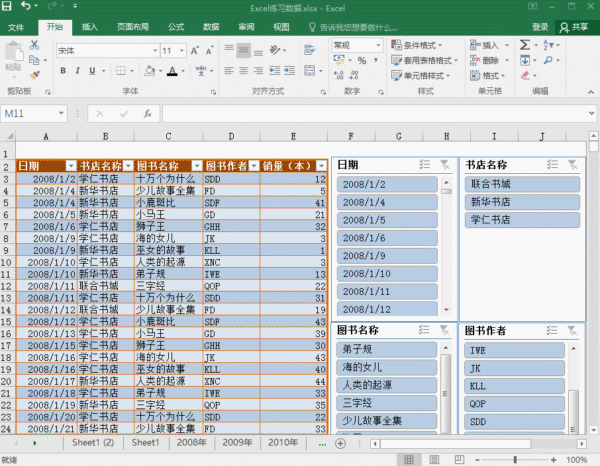Select slicer item 2008/1/5
Viewport: 600px width, 466px height.
387,220
